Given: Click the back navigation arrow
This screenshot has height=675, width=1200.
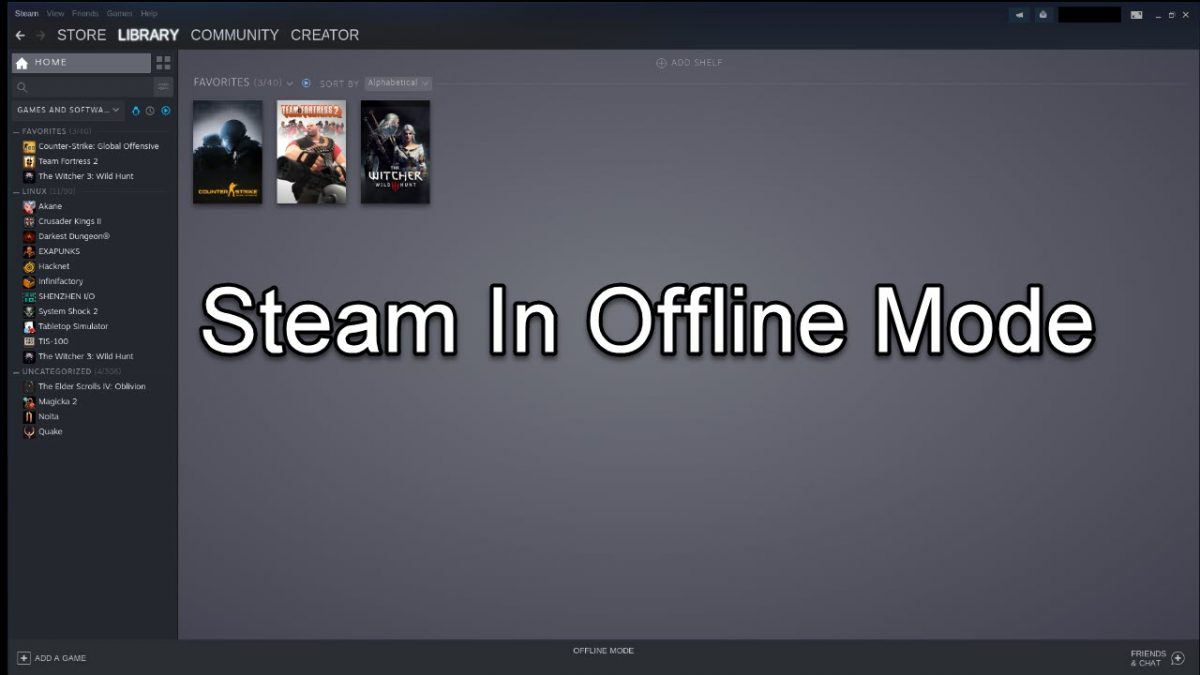Looking at the screenshot, I should click(20, 35).
